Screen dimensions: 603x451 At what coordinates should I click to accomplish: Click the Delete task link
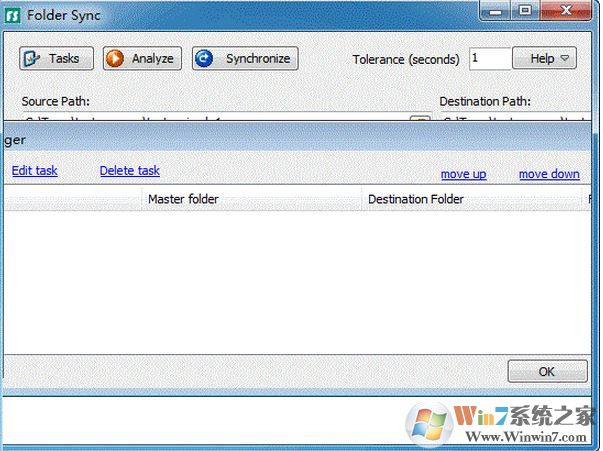click(x=130, y=170)
